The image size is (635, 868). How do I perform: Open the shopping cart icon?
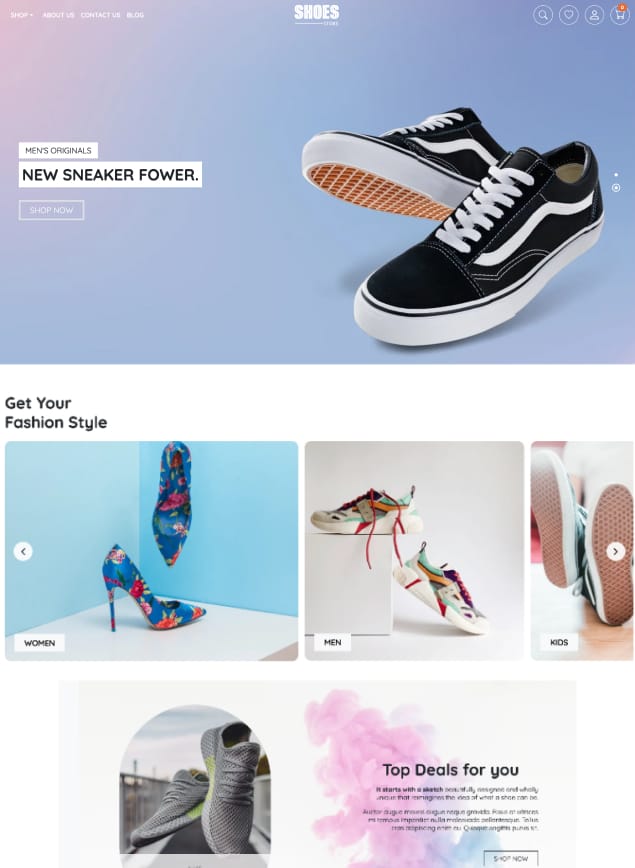619,15
